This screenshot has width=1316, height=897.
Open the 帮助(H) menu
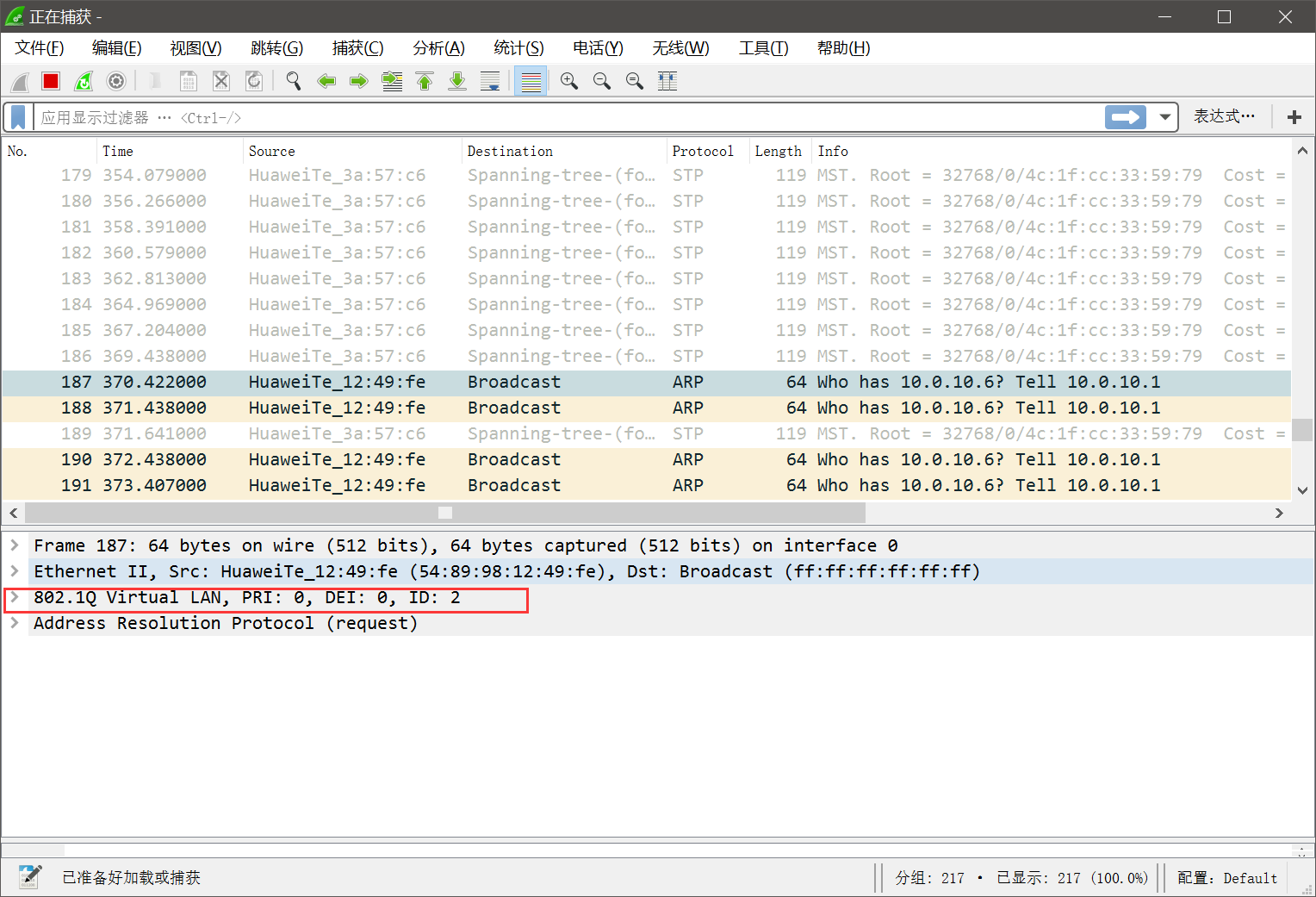pos(844,48)
